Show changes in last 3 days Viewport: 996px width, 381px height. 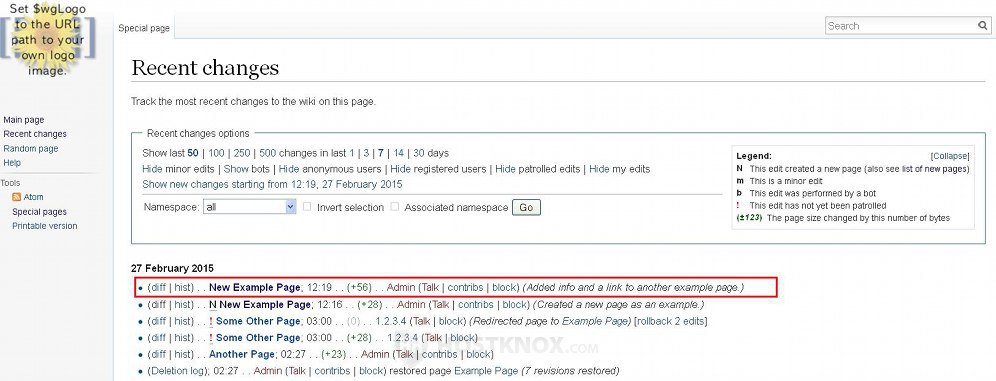click(x=366, y=153)
